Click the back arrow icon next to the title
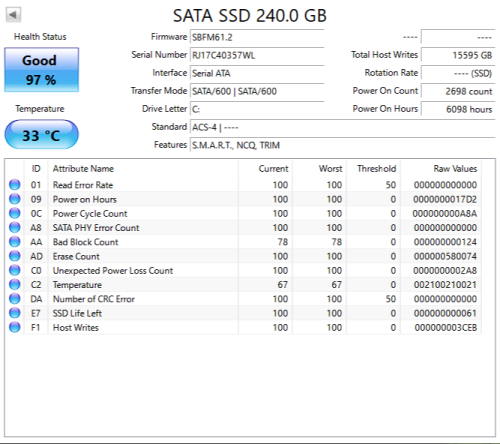The image size is (500, 444). coord(13,15)
